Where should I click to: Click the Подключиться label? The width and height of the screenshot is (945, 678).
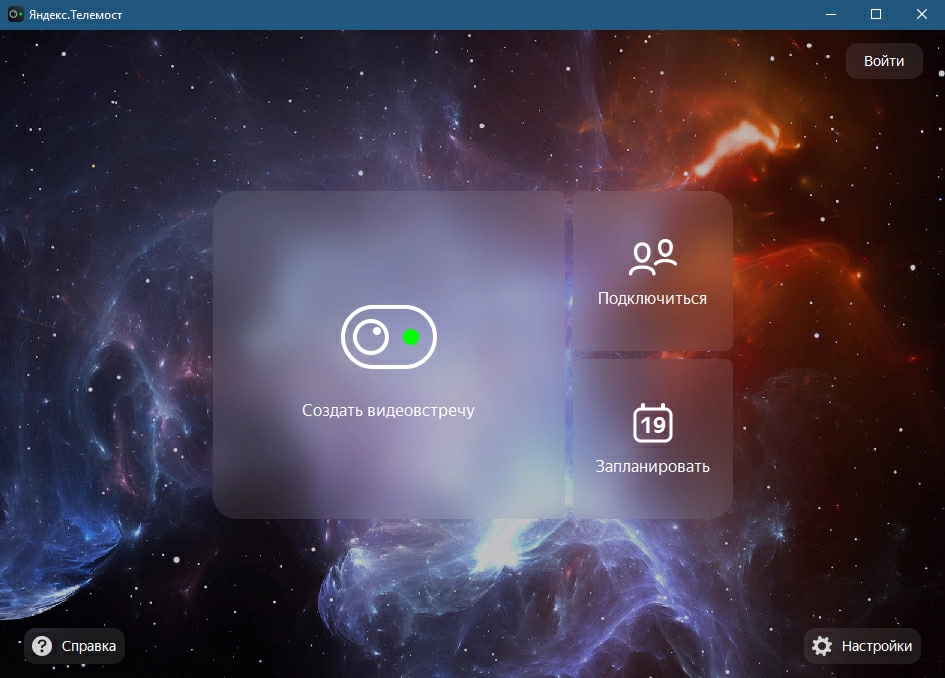tap(652, 298)
